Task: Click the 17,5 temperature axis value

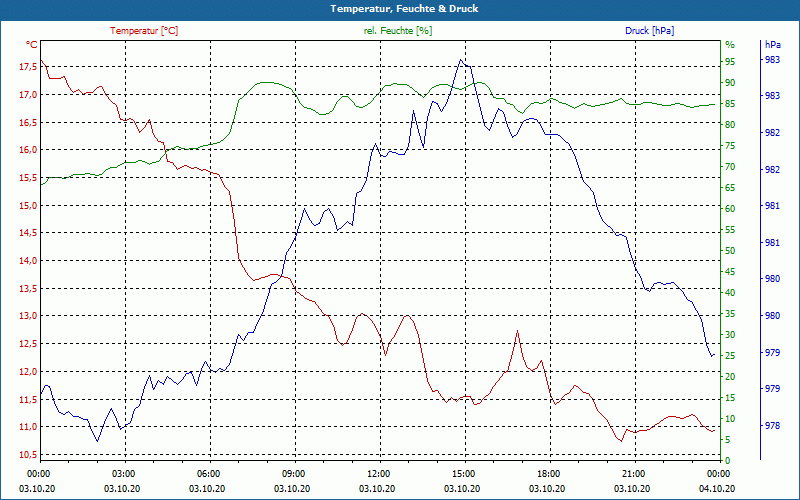Action: pos(28,67)
